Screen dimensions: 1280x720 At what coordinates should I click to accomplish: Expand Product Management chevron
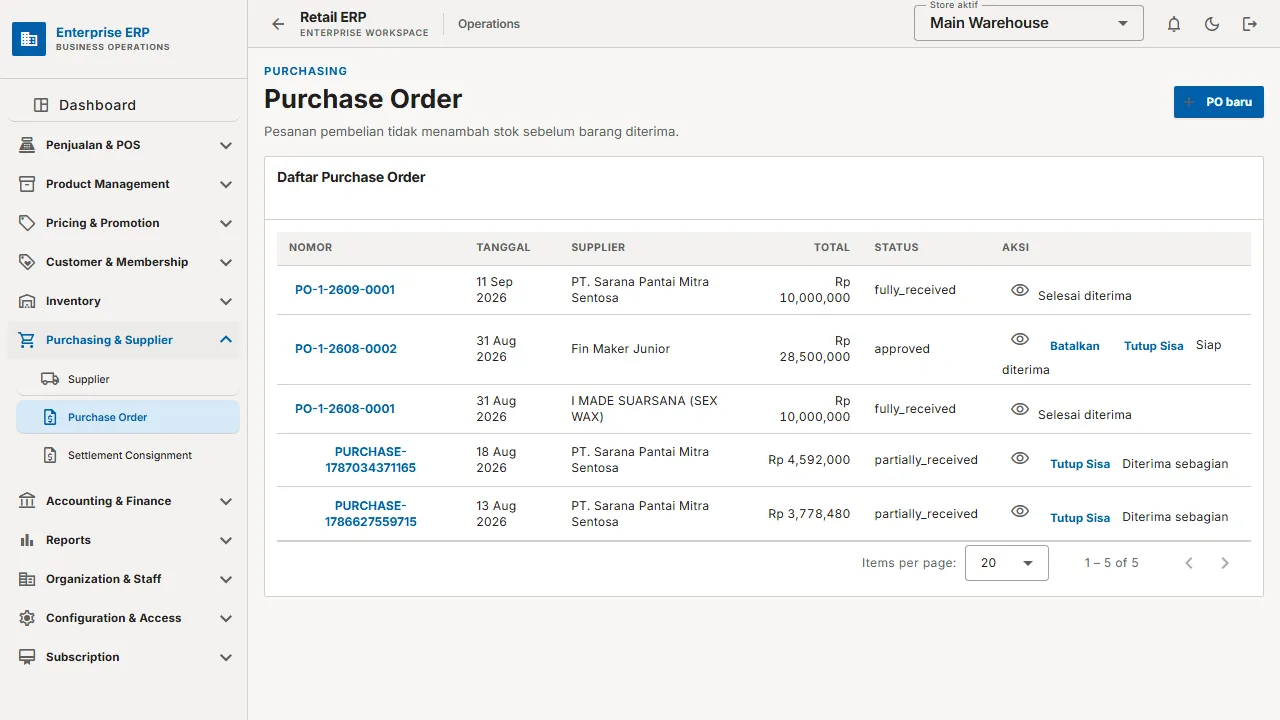pos(226,184)
